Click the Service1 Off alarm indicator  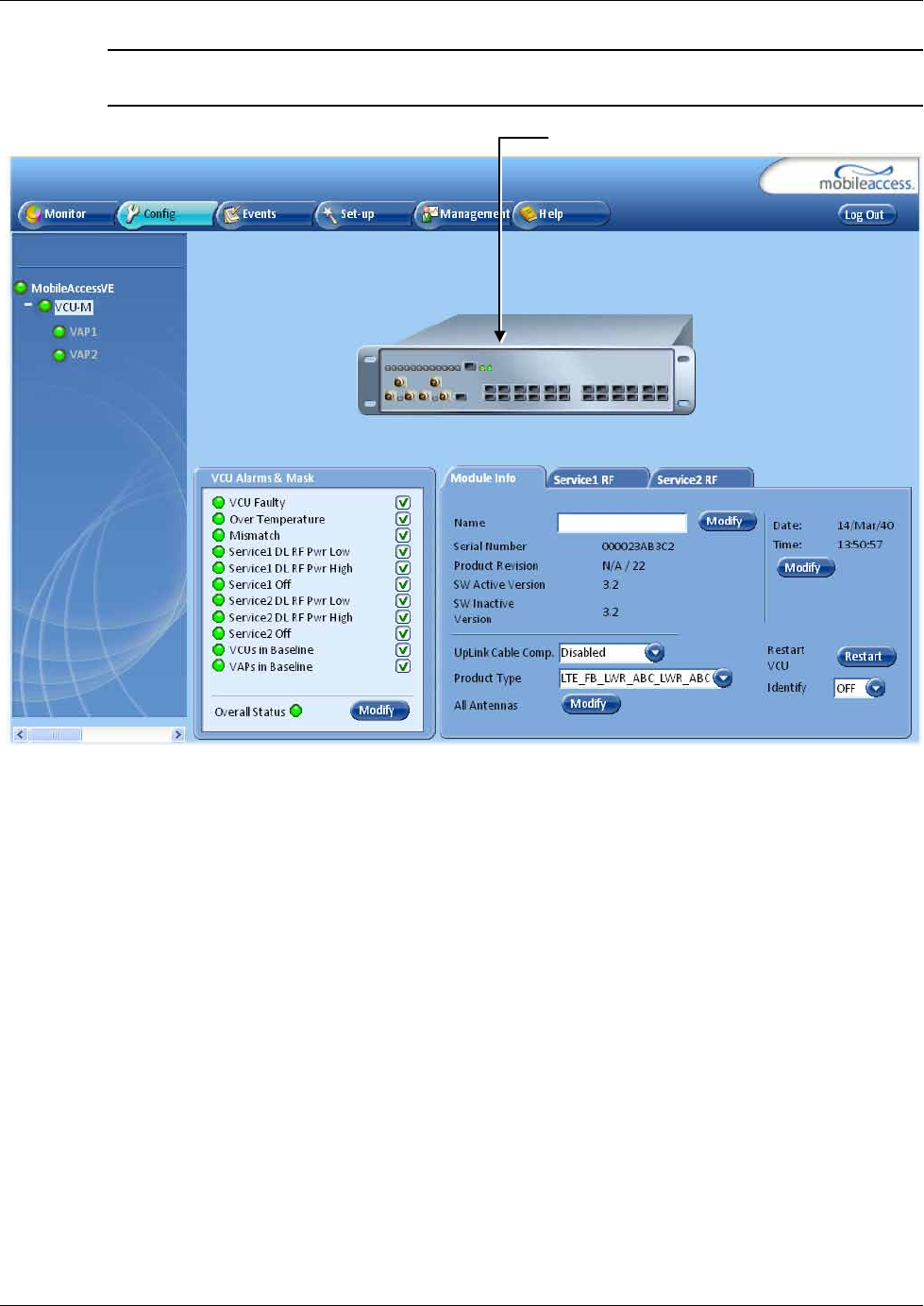pos(219,584)
